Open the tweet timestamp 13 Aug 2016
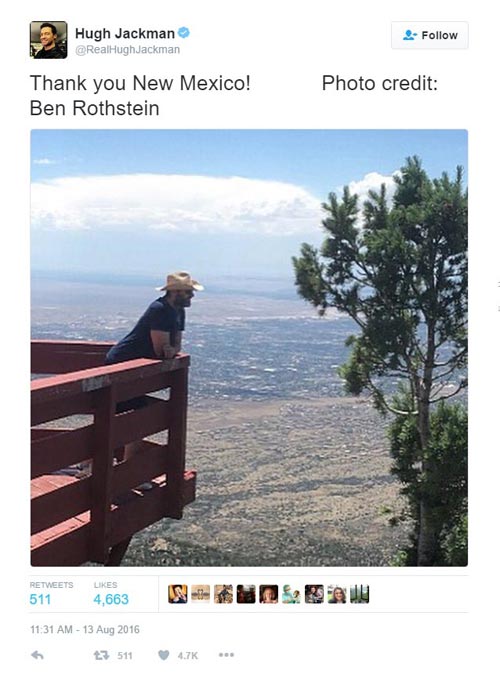This screenshot has width=500, height=685. 85,630
